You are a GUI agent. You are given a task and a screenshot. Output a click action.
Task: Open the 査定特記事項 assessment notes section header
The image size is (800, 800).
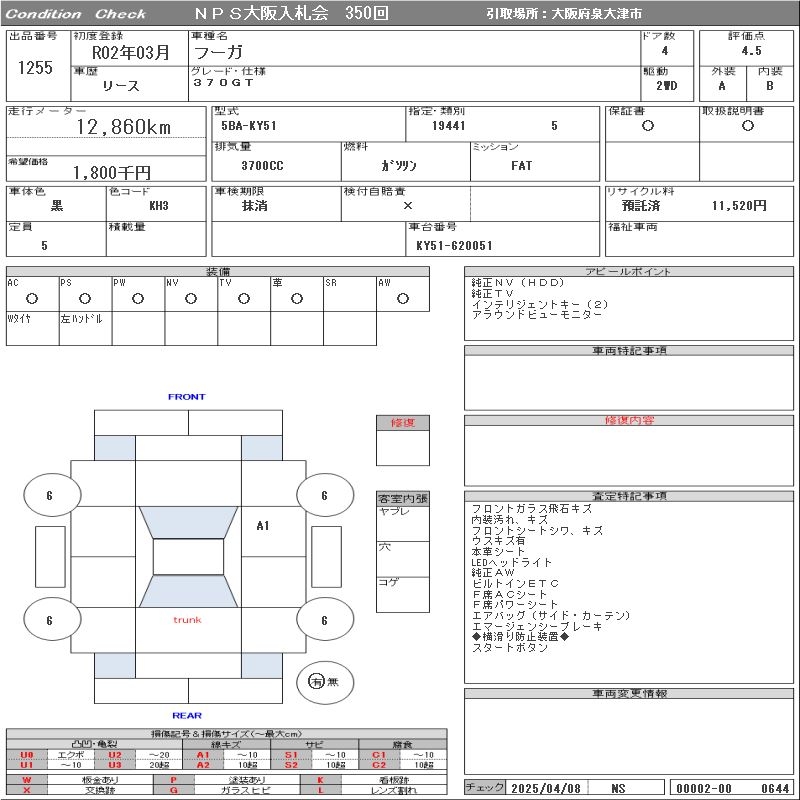[630, 496]
